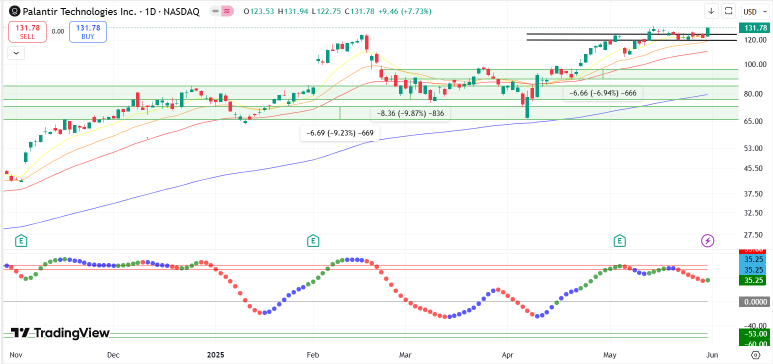
Task: Click the Jun label on time axis
Action: [x=713, y=355]
